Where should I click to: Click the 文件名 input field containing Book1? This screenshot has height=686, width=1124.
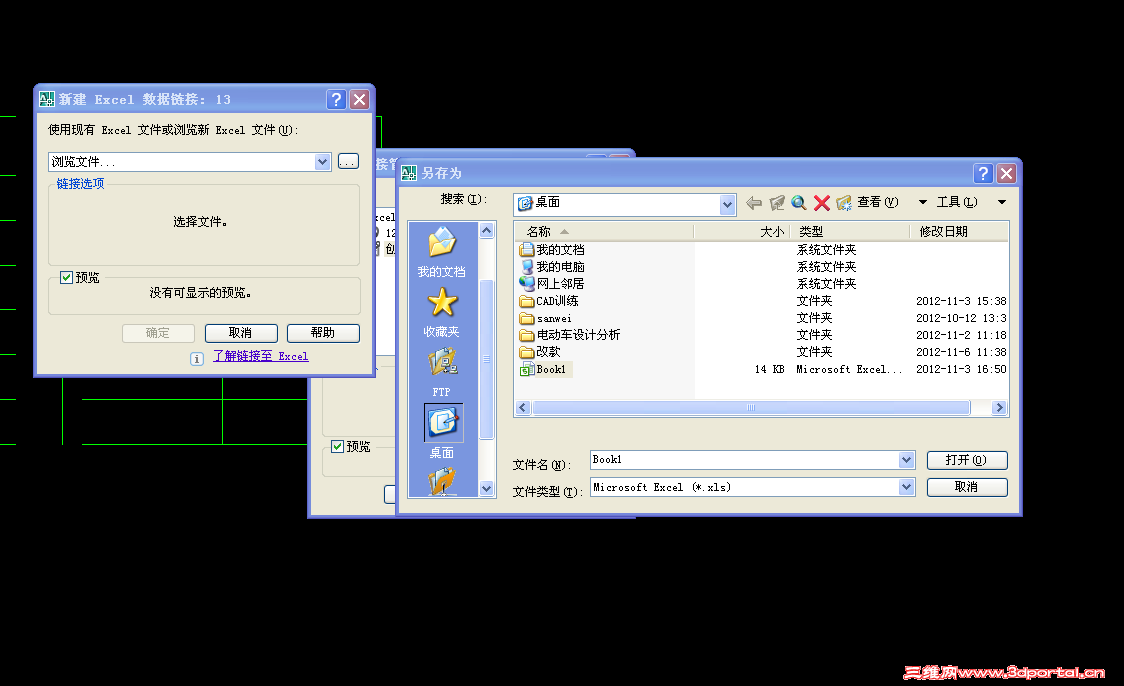744,460
